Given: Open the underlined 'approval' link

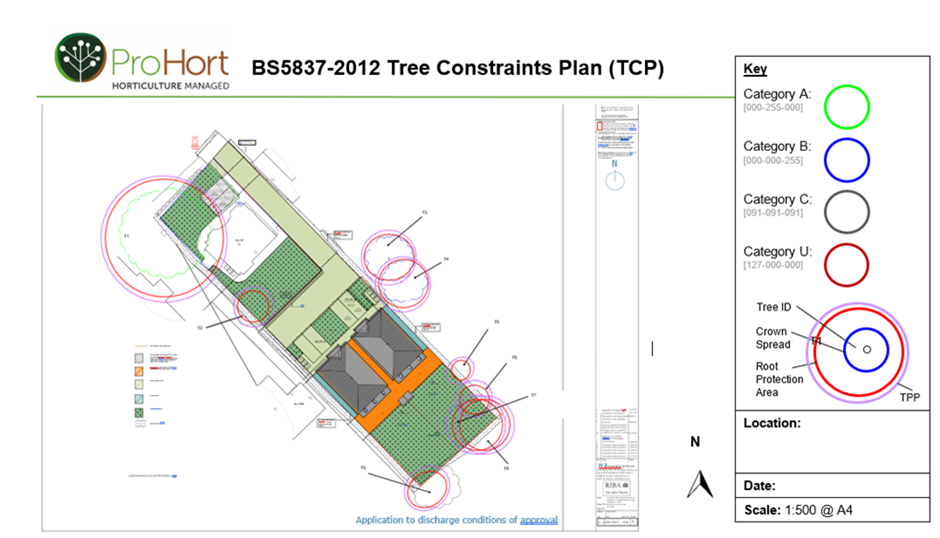Looking at the screenshot, I should (538, 520).
